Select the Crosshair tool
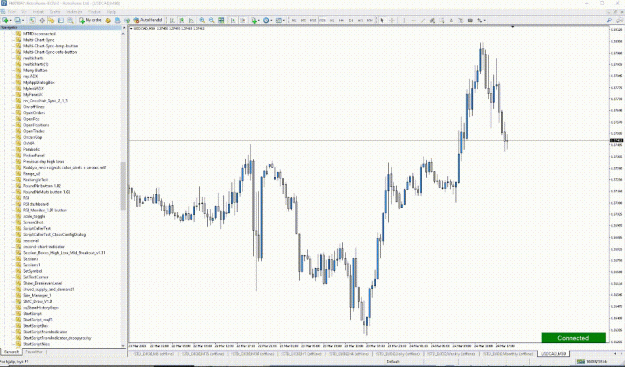625x367 pixels. tap(392, 20)
